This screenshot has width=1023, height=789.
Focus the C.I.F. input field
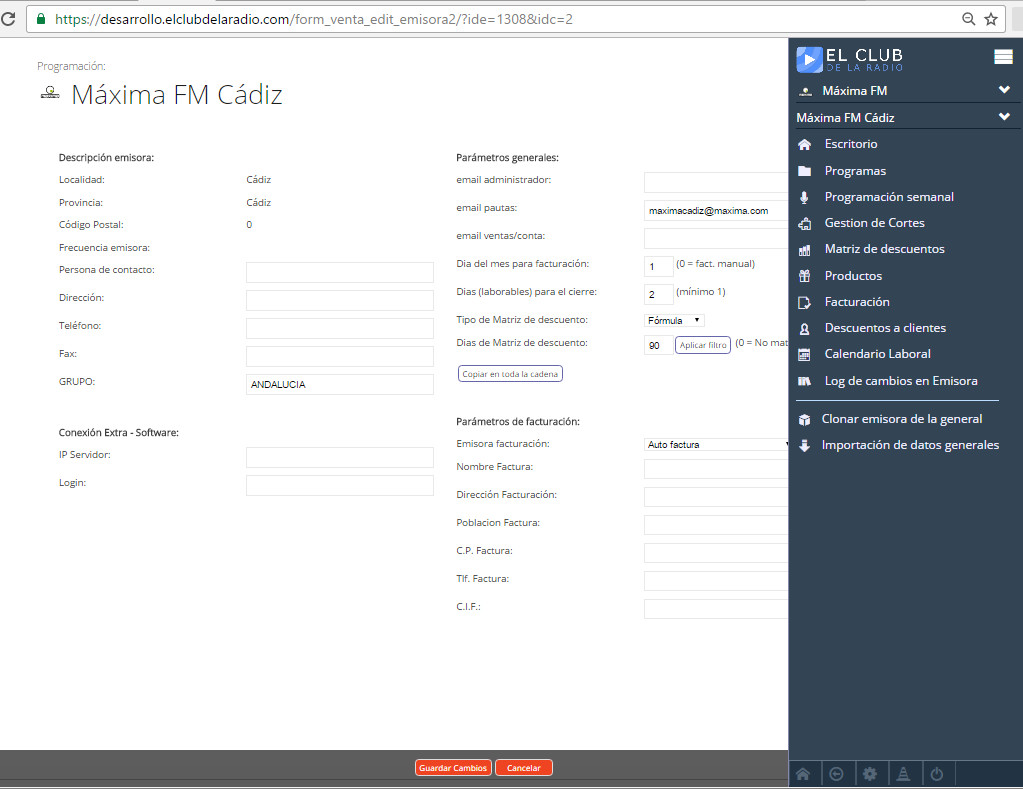[x=716, y=609]
